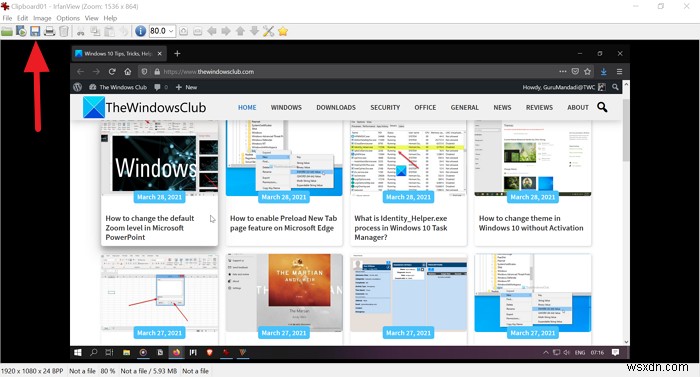Image resolution: width=700 pixels, height=377 pixels.
Task: Click the new tab plus button in Firefox
Action: 177,54
